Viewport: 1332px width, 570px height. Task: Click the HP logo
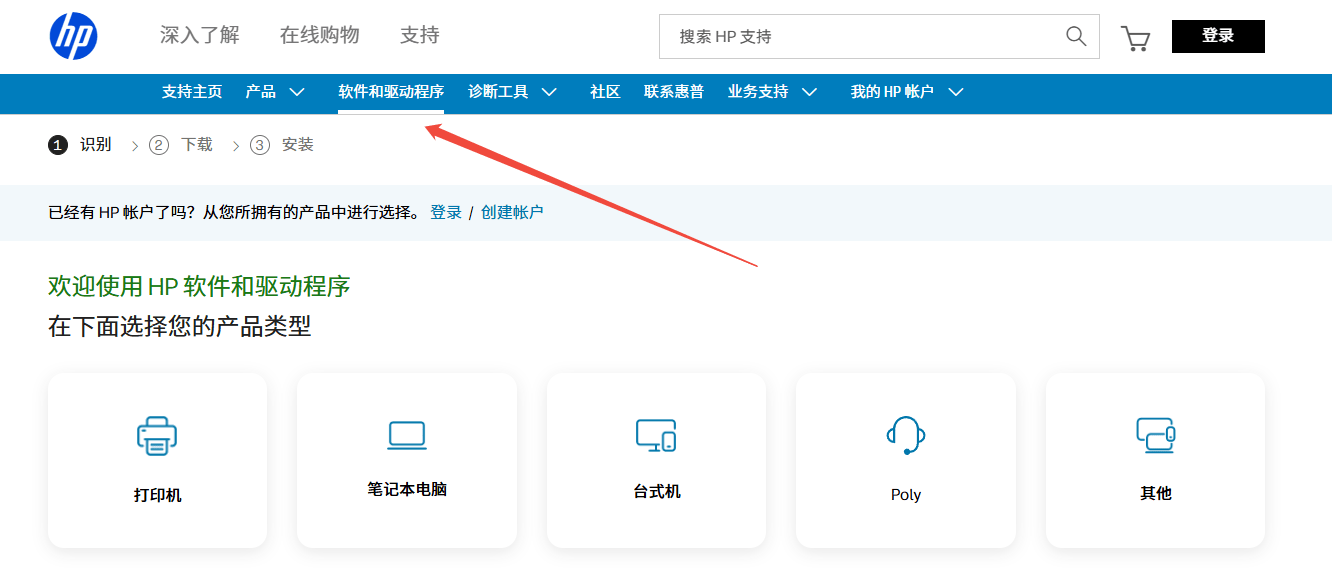click(x=73, y=37)
